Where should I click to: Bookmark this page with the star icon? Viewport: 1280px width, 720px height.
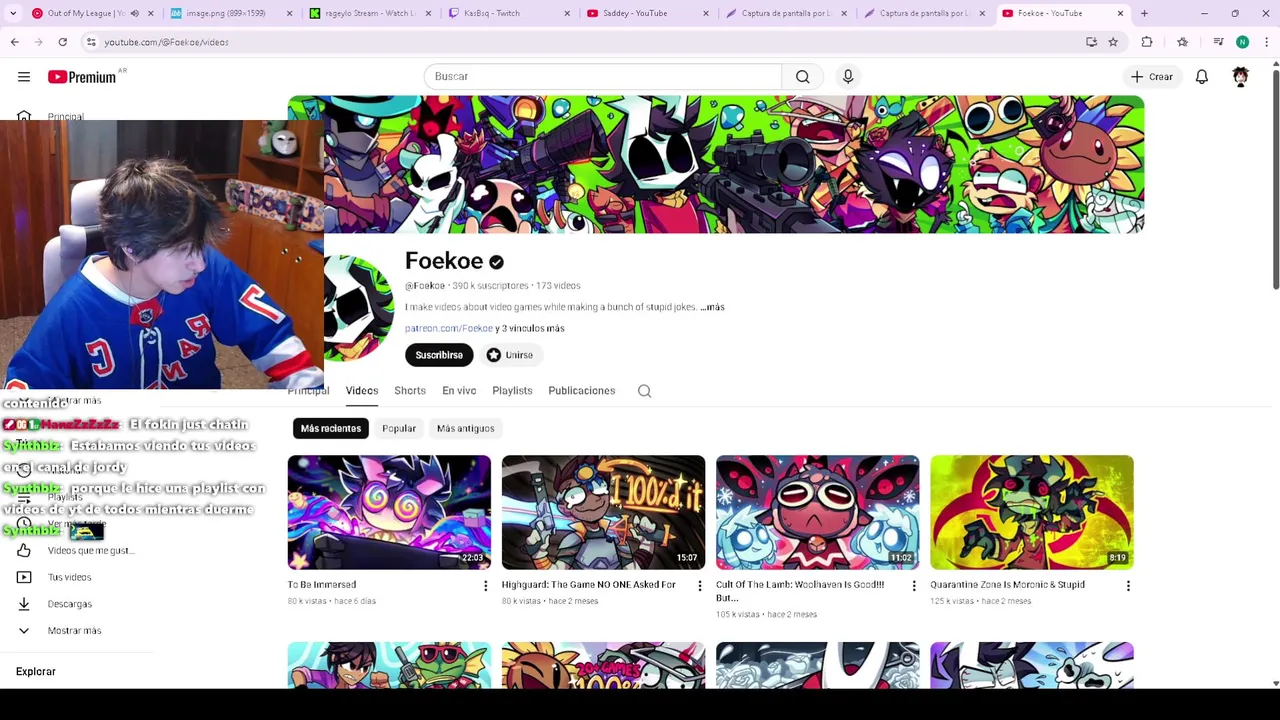[1113, 42]
